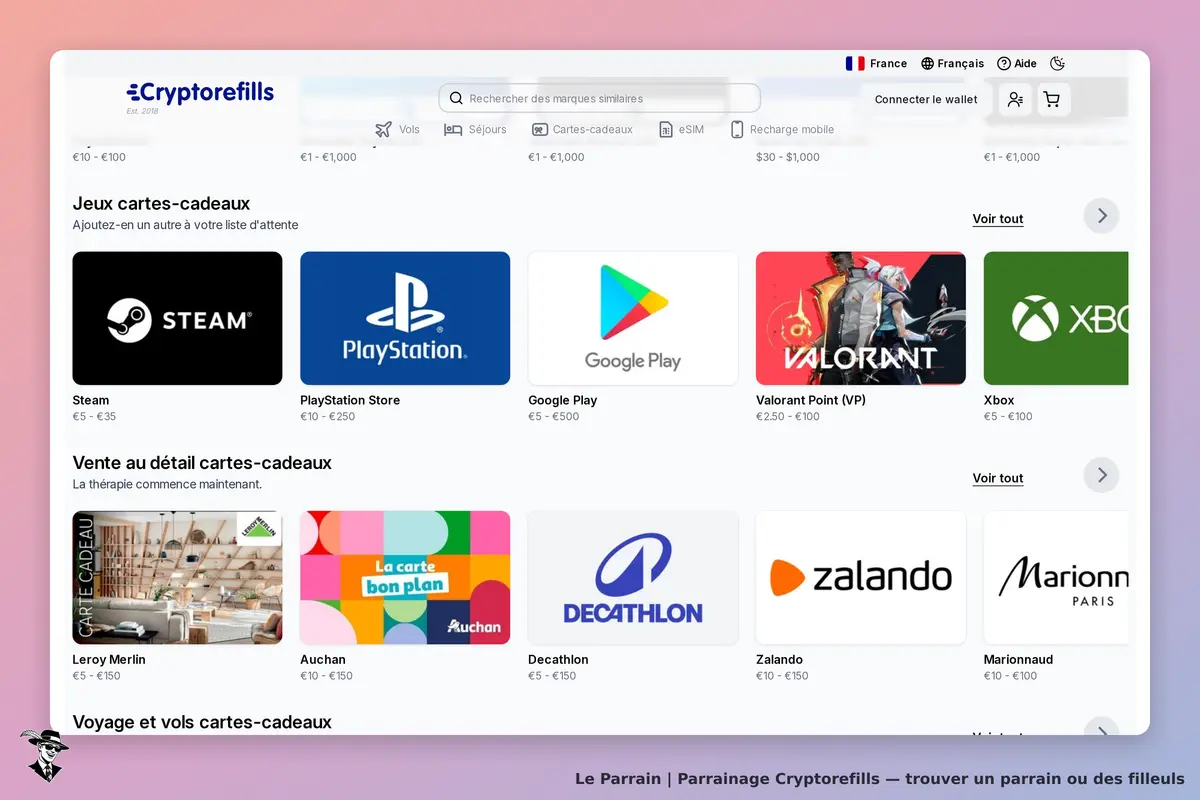The width and height of the screenshot is (1200, 800).
Task: Open the Cartes-cadeaux menu item
Action: pos(582,129)
